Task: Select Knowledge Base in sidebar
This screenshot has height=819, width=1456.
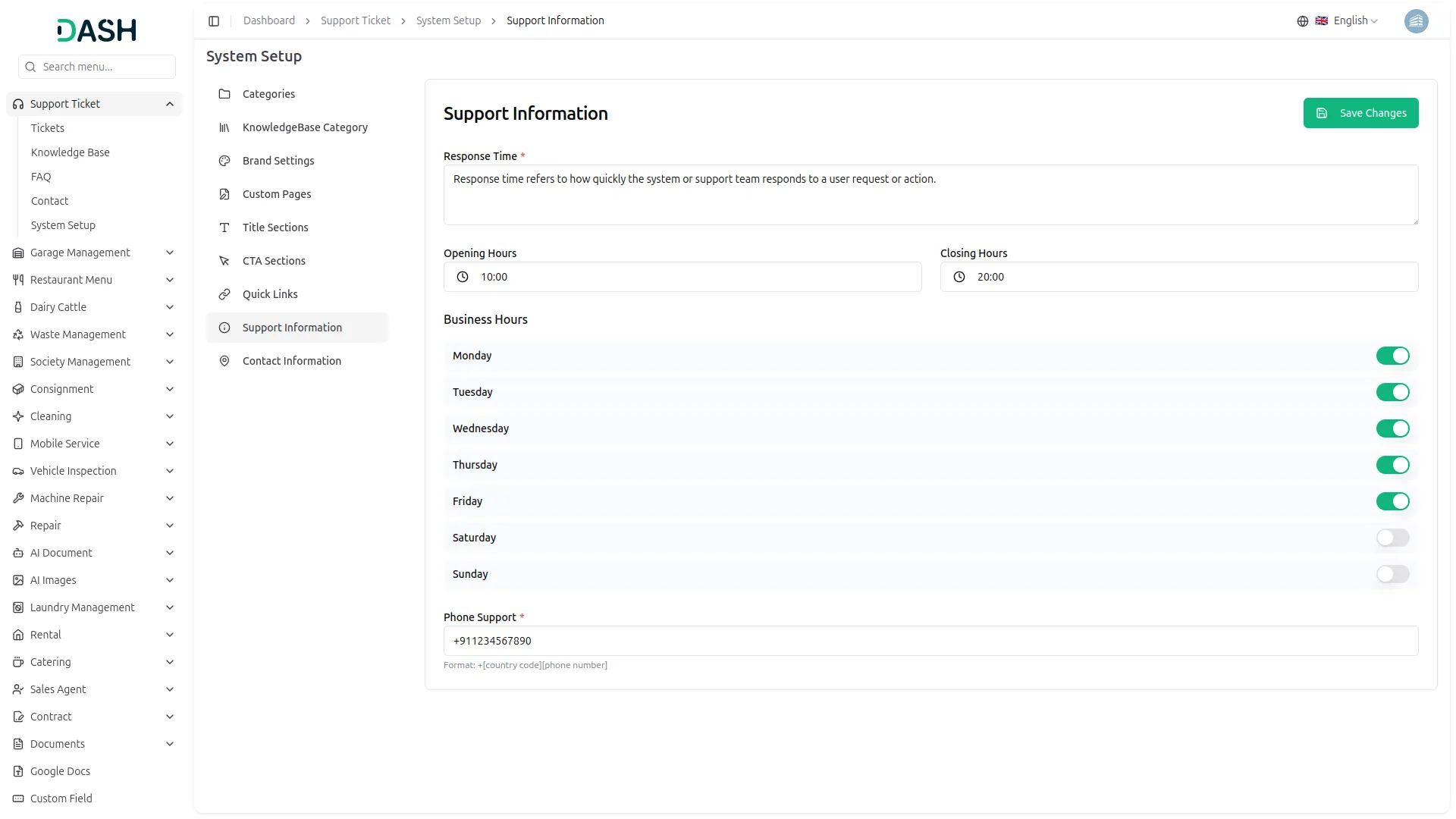Action: [71, 152]
